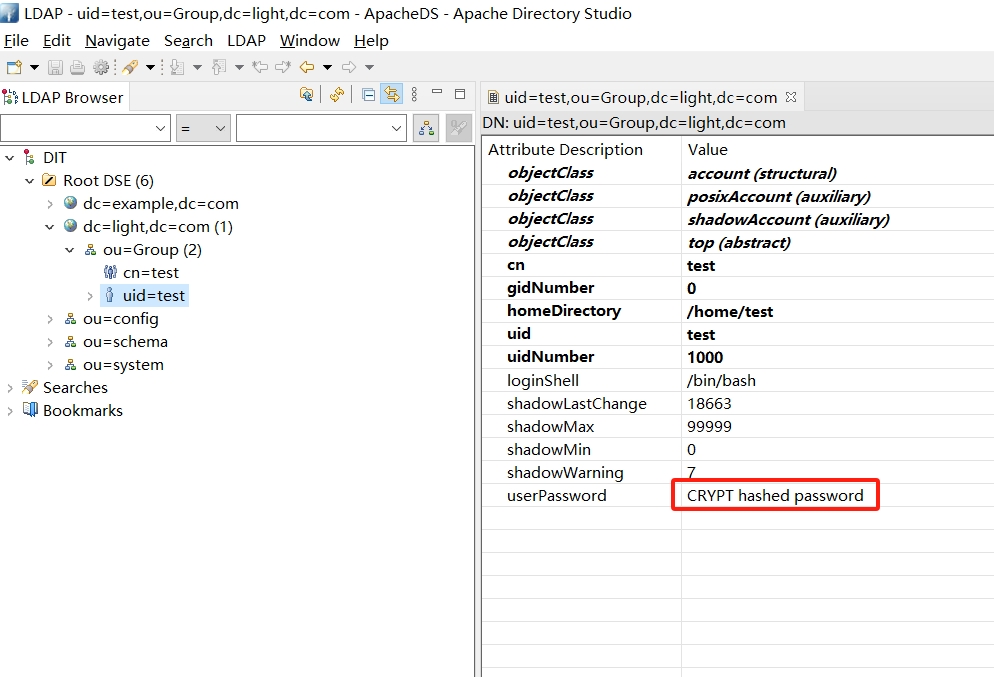This screenshot has width=994, height=677.
Task: Click the Refresh icon in LDAP Browser
Action: [337, 94]
